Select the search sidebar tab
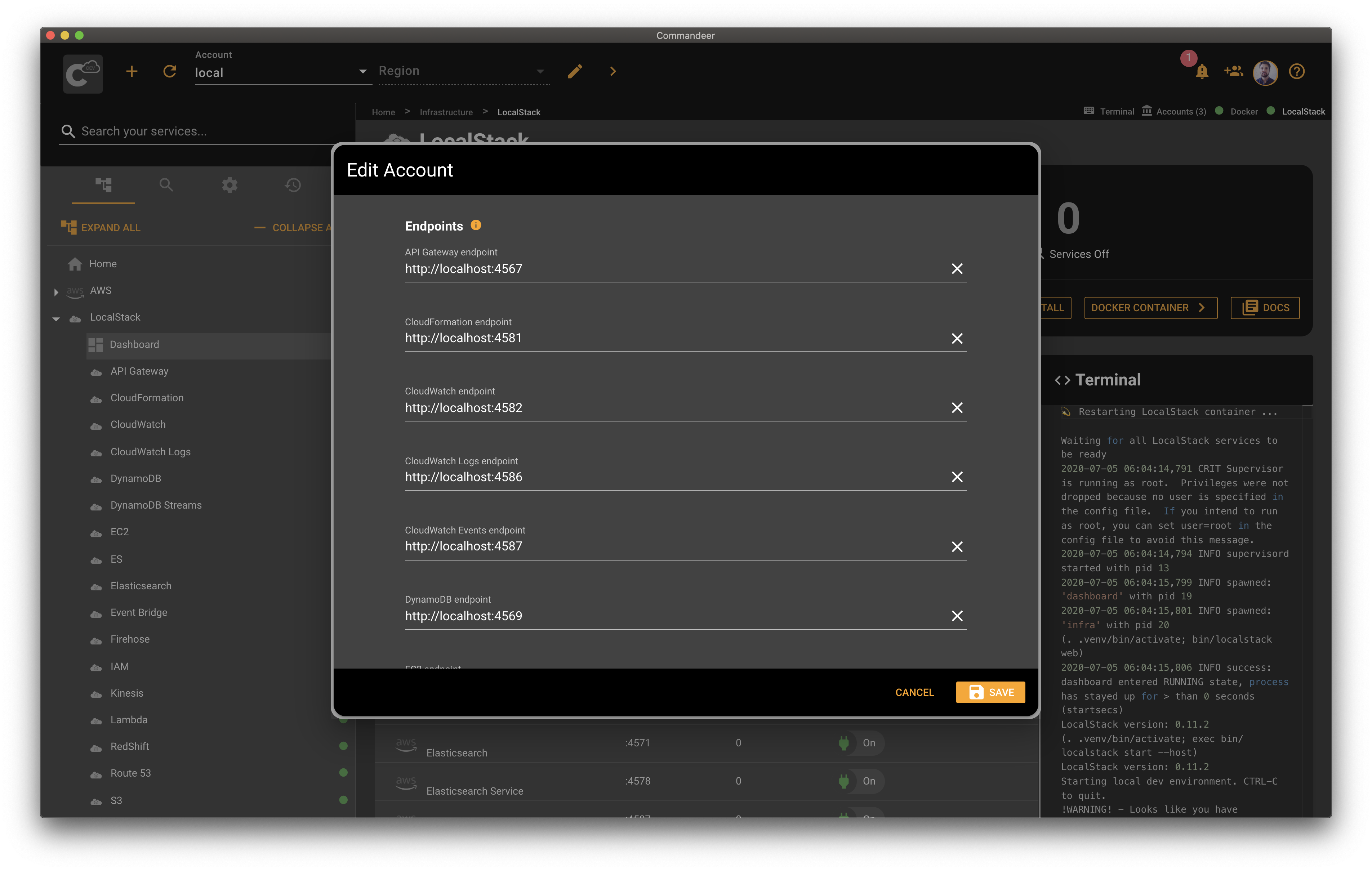The image size is (1372, 871). click(x=166, y=185)
